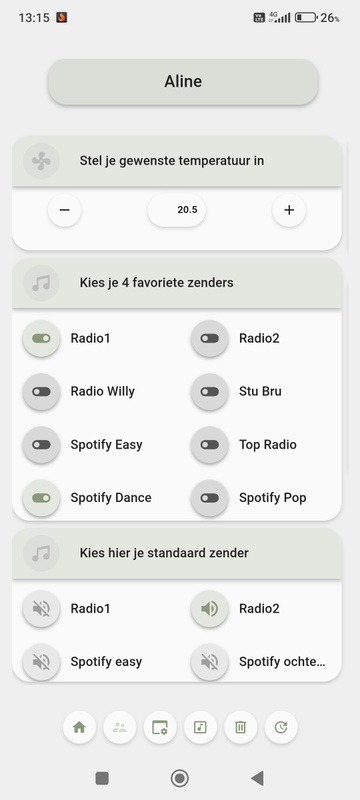Image resolution: width=360 pixels, height=800 pixels.
Task: Select Radio2 speaker icon as standard station
Action: click(210, 609)
